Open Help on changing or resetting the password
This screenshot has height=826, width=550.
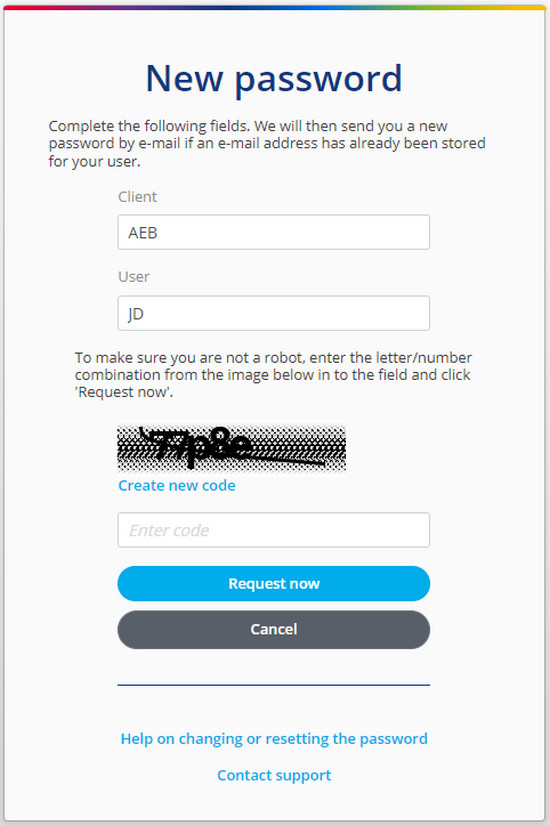click(x=274, y=739)
